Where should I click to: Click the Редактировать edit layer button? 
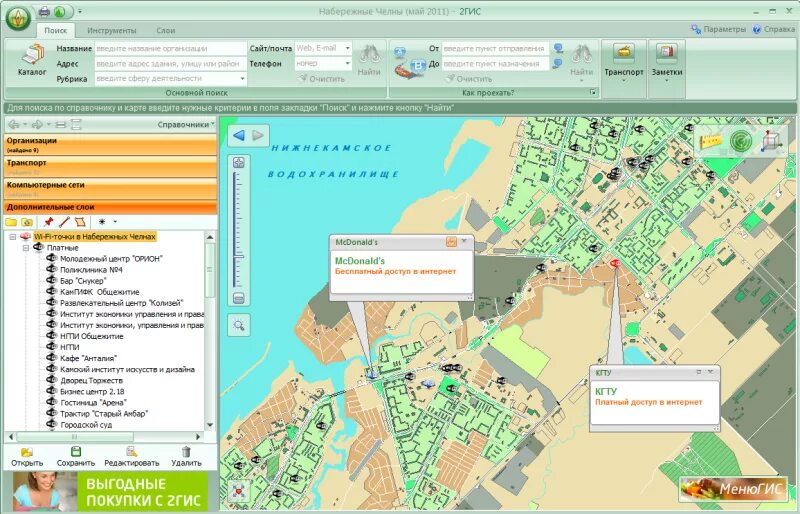point(132,456)
